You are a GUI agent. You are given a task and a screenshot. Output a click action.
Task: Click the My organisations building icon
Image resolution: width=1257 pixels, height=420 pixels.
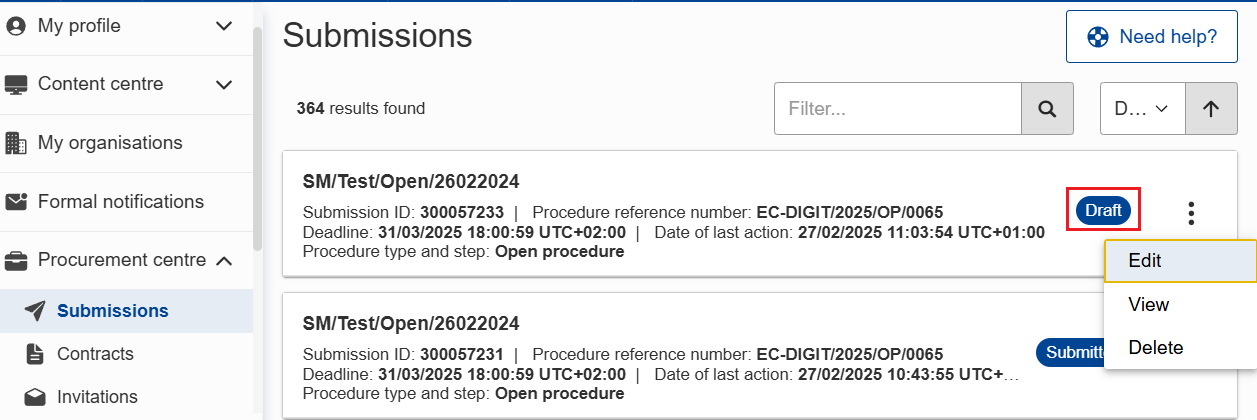click(x=16, y=143)
